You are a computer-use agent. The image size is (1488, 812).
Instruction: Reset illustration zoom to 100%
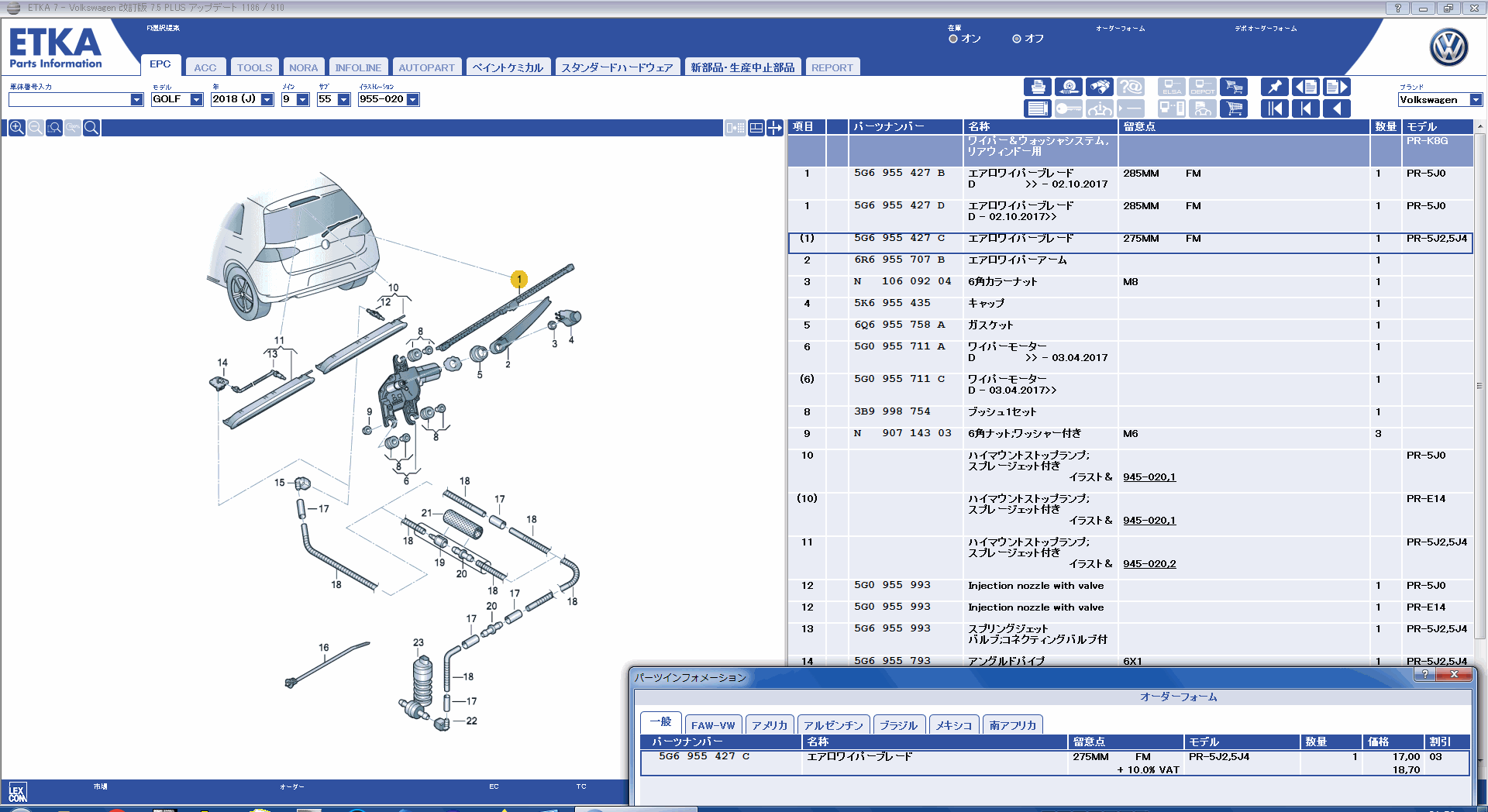click(73, 128)
